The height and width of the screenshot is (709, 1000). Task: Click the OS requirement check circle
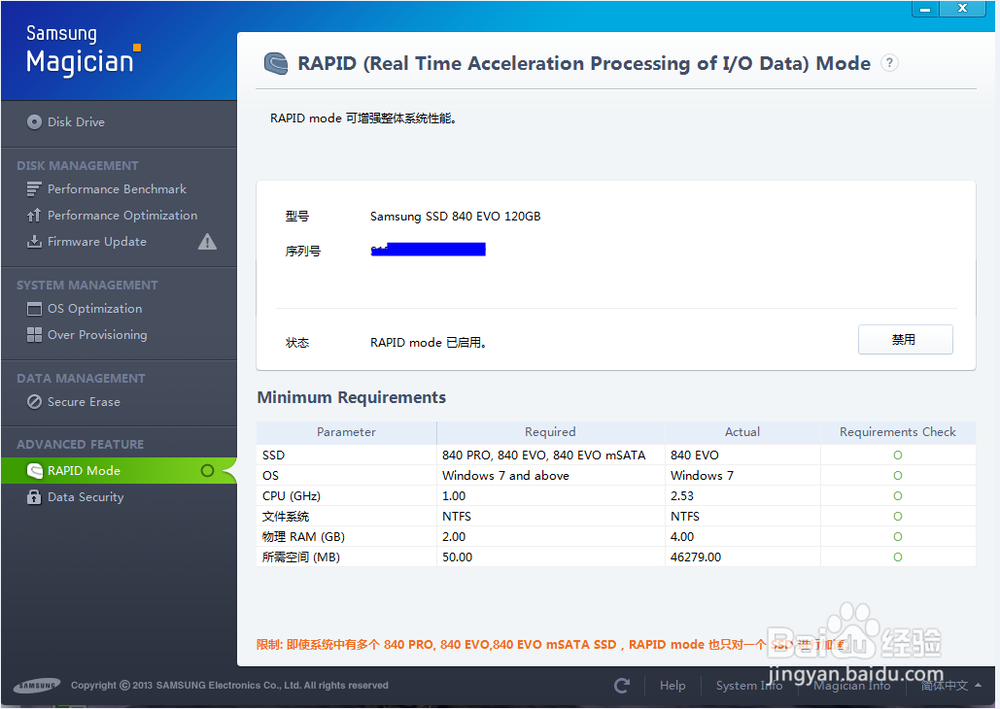[897, 476]
